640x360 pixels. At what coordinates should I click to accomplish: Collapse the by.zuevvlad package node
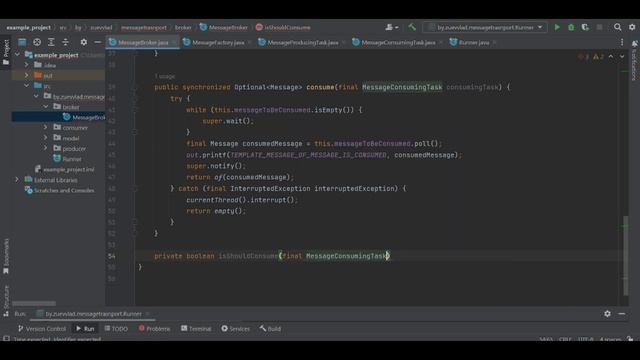tap(36, 96)
